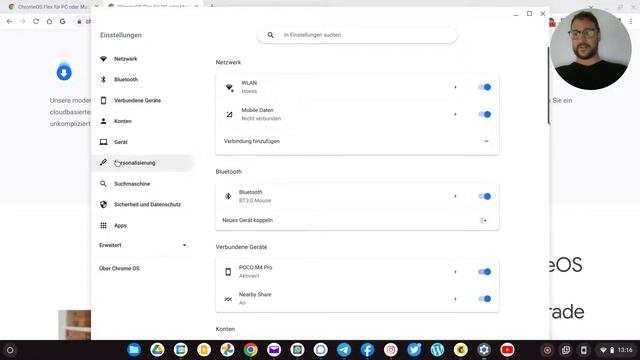Click the Nearby Share icon
Screen dimensions: 640x360
[x=228, y=299]
